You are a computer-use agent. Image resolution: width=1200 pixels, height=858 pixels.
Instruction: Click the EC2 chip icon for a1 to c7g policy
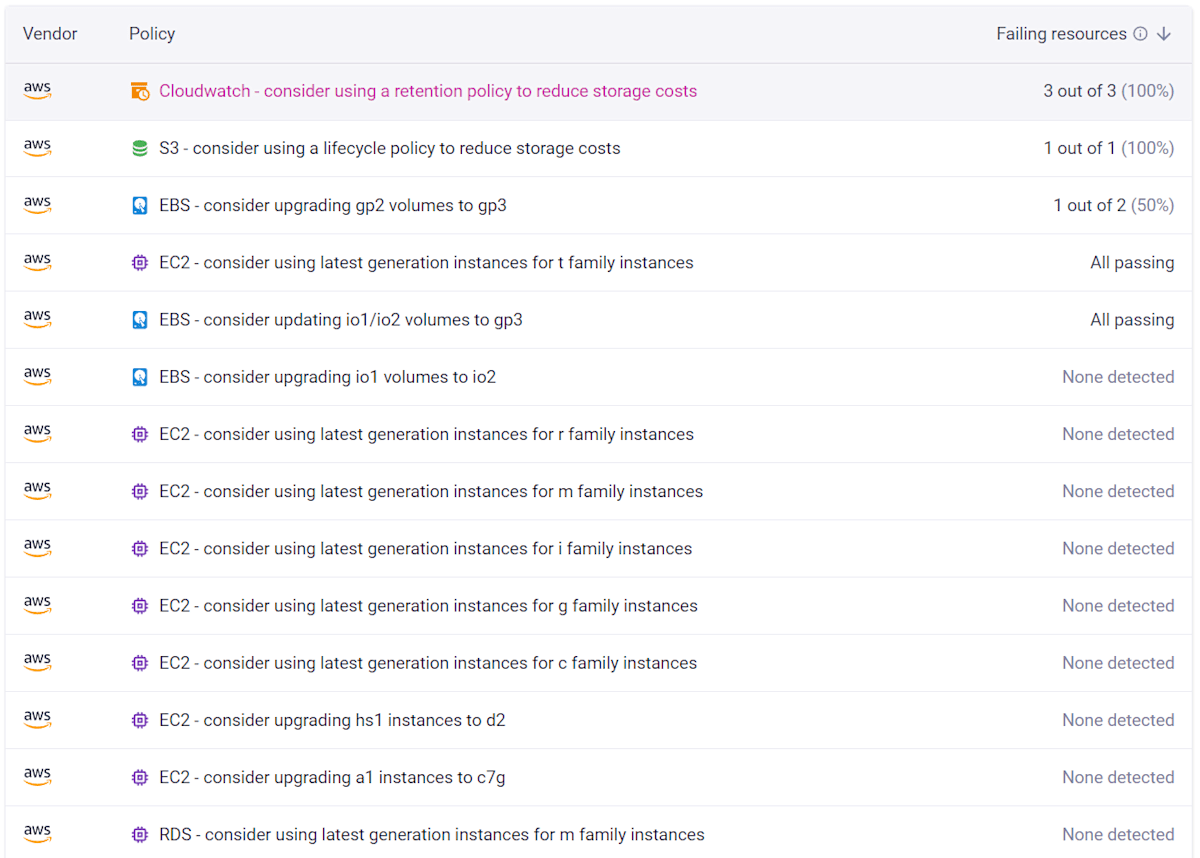pyautogui.click(x=140, y=777)
